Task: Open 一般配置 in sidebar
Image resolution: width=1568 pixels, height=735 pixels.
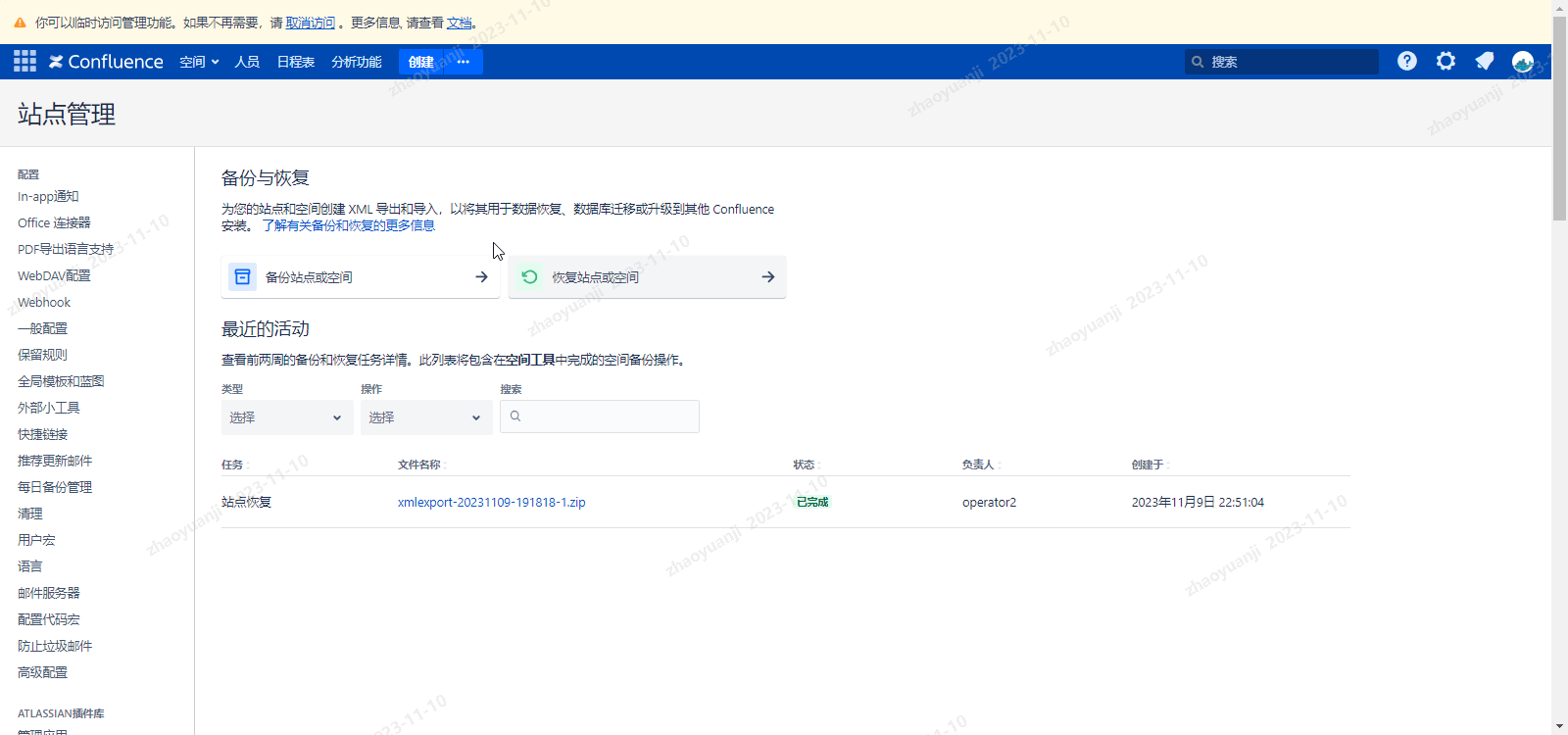Action: click(x=43, y=329)
